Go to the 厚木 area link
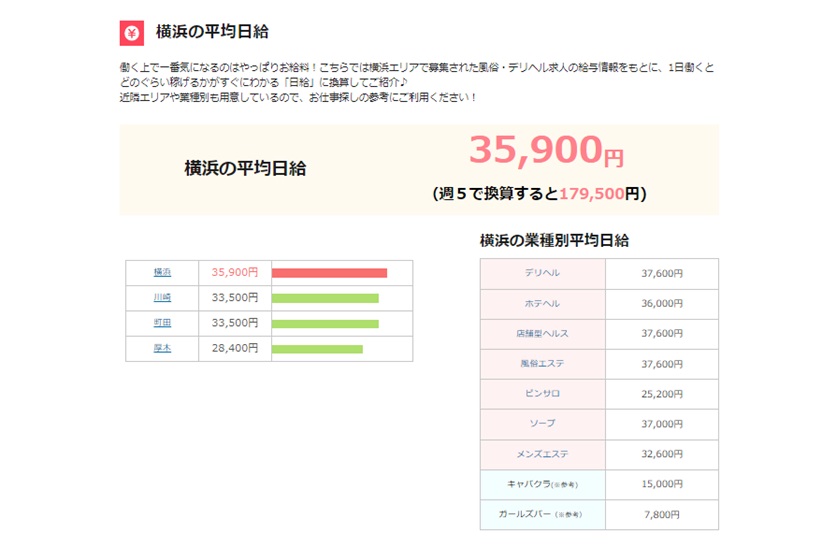 162,348
